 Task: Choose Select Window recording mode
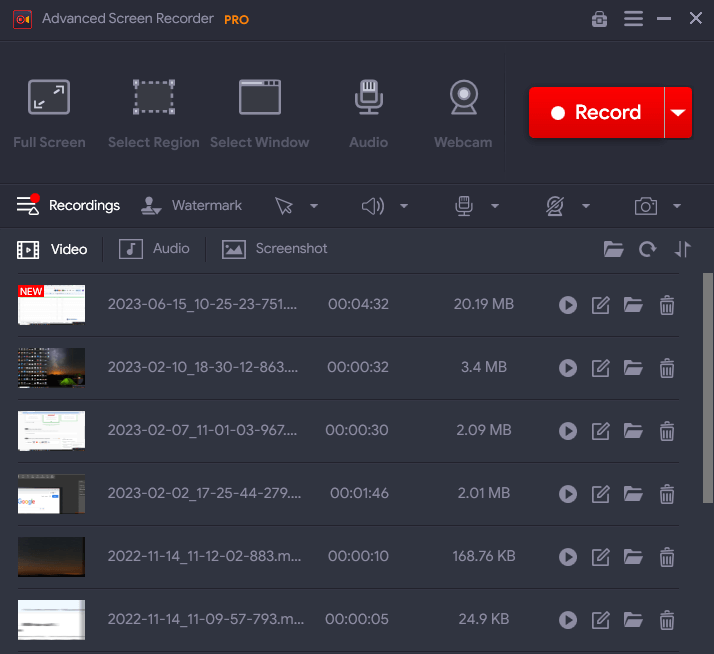260,114
